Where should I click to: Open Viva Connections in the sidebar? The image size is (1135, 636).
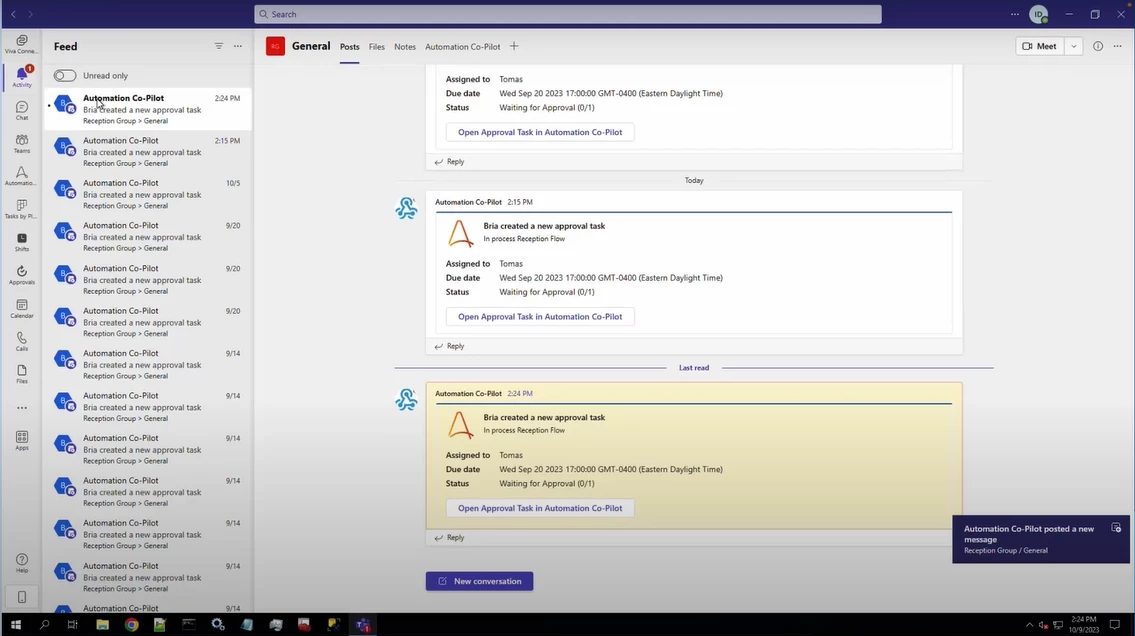[22, 43]
